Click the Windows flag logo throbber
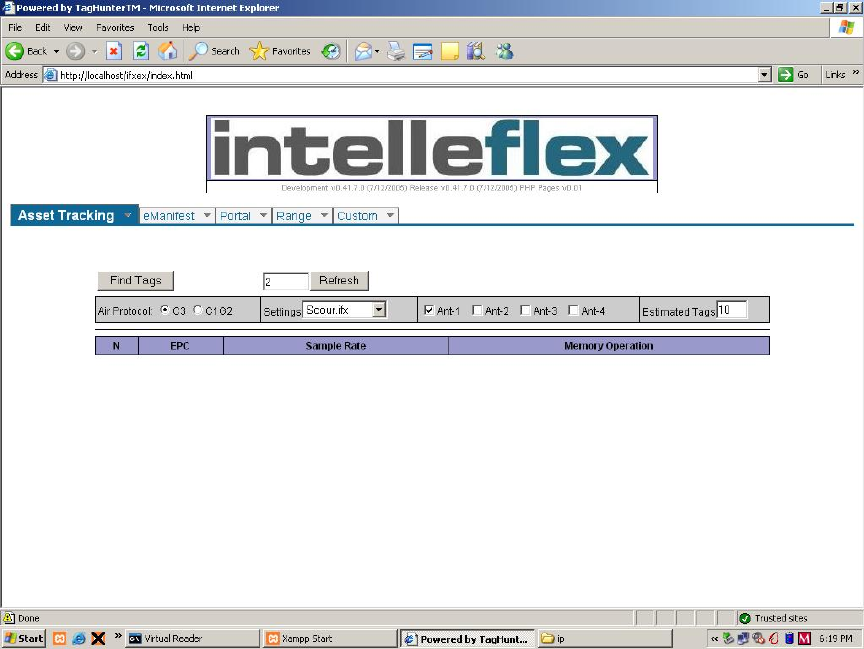 pyautogui.click(x=846, y=27)
